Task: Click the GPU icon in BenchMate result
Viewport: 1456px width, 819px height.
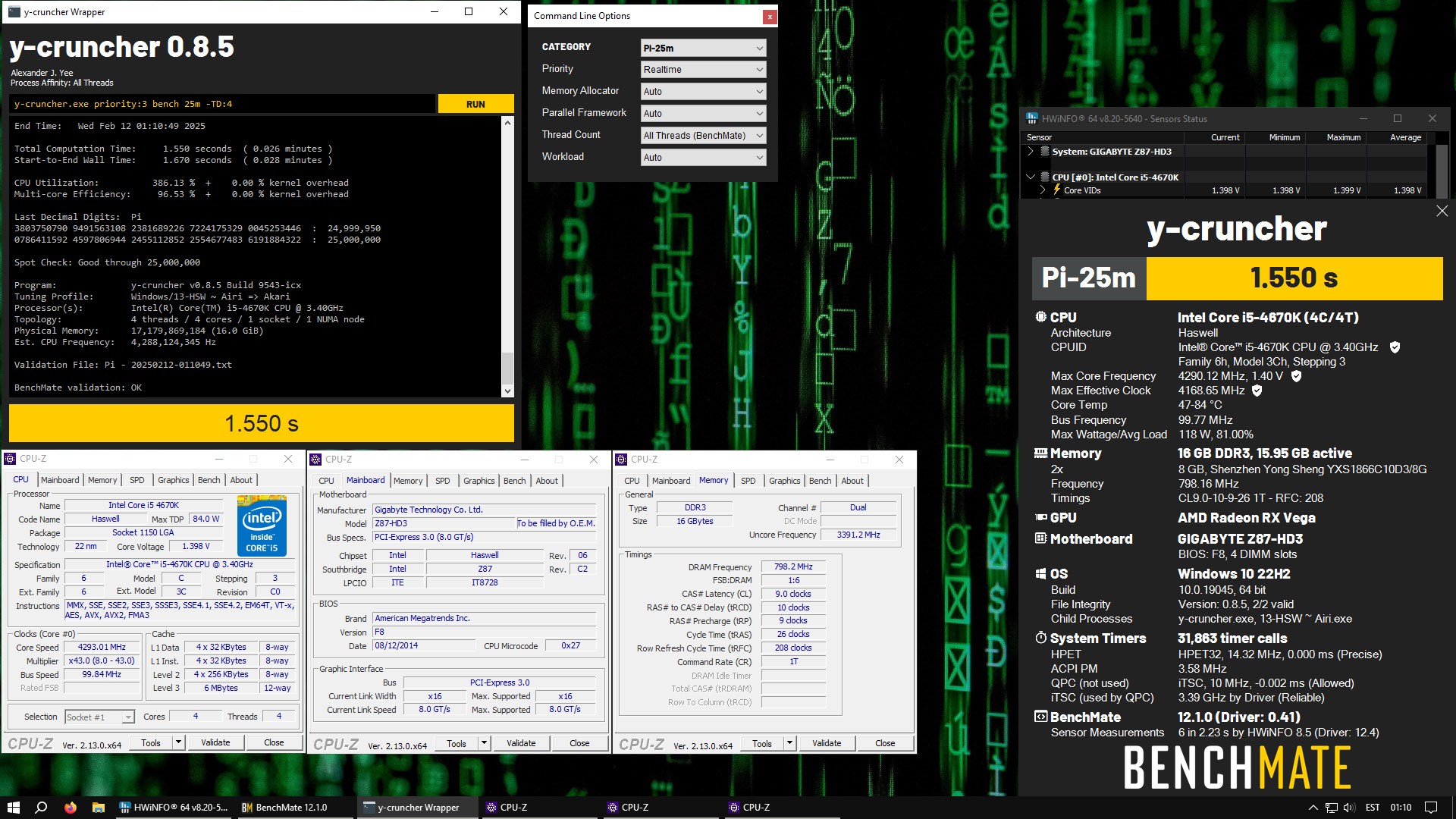Action: pos(1040,517)
